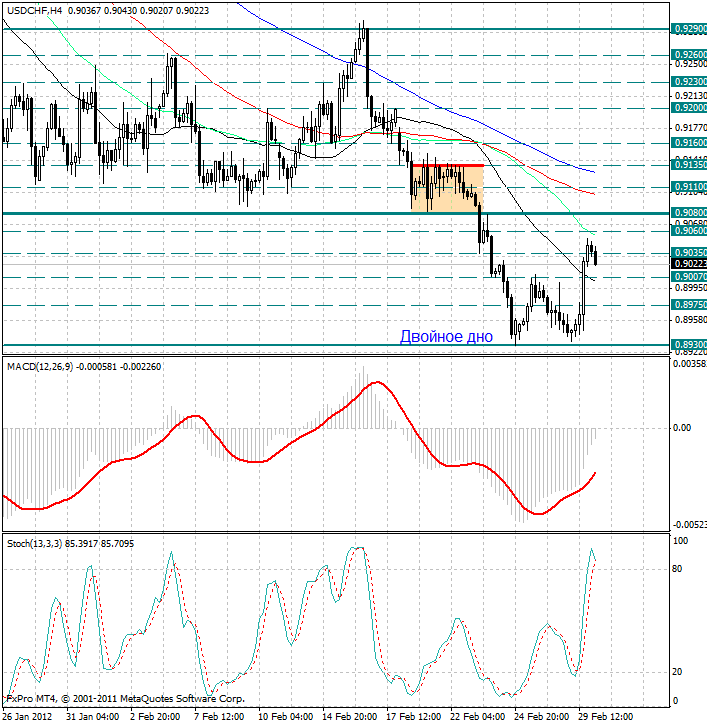Click the MACD 0.00 zero scale value
The height and width of the screenshot is (724, 707).
[x=682, y=428]
